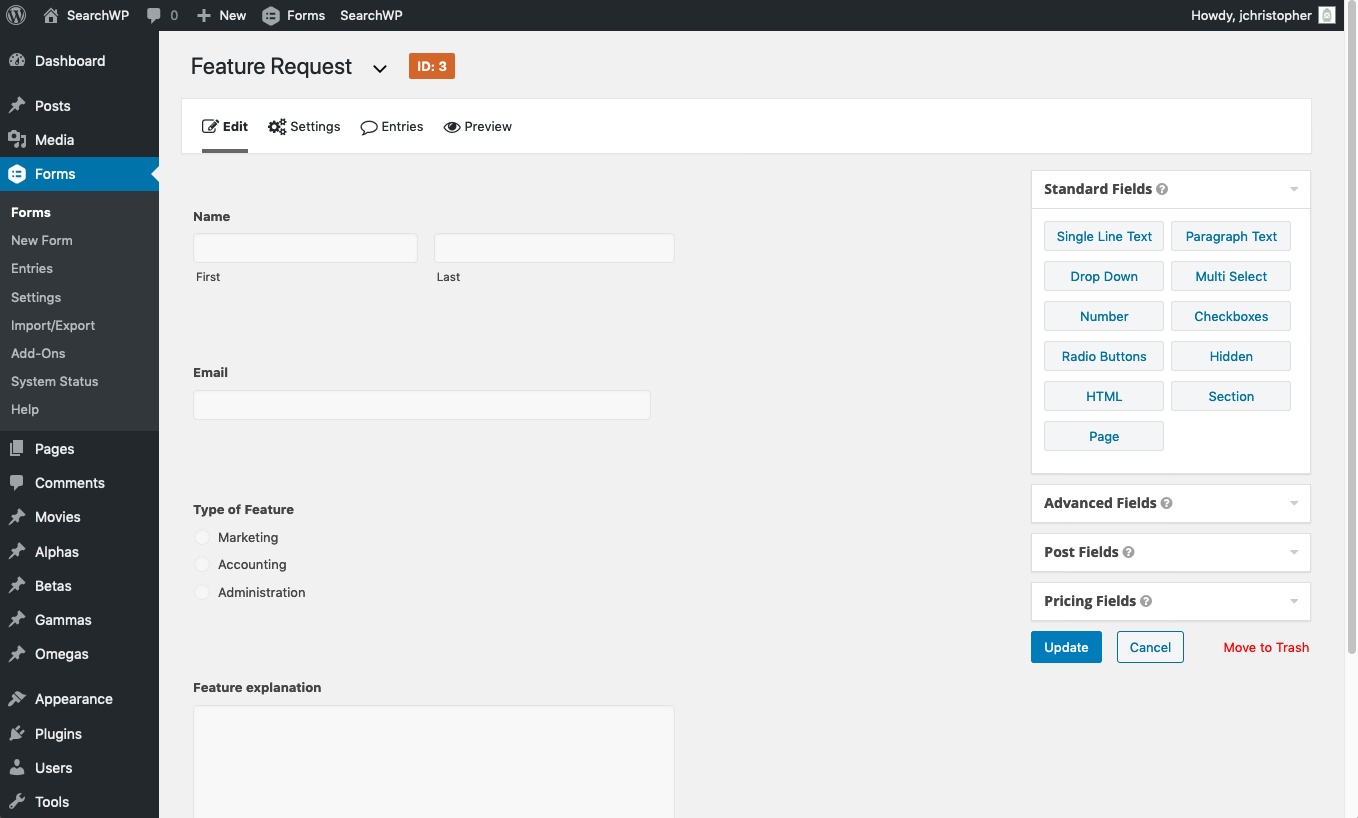Screen dimensions: 1358x818
Task: Click the Forms icon in sidebar
Action: tap(17, 174)
